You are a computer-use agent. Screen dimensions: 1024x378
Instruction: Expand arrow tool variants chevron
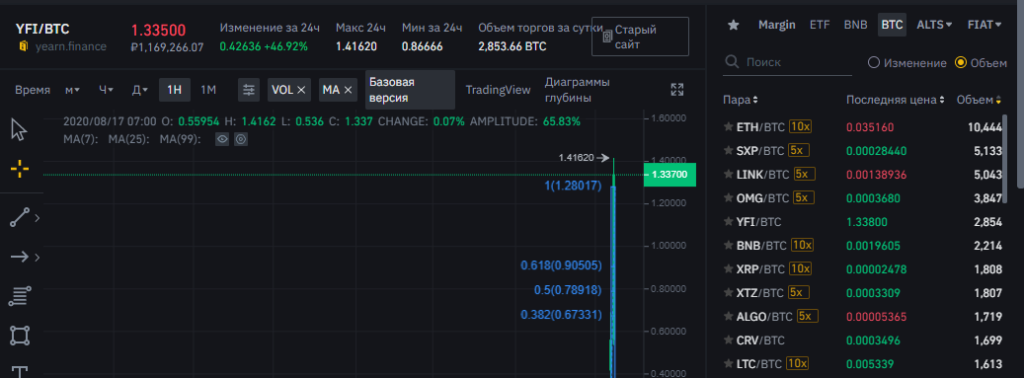[x=37, y=257]
